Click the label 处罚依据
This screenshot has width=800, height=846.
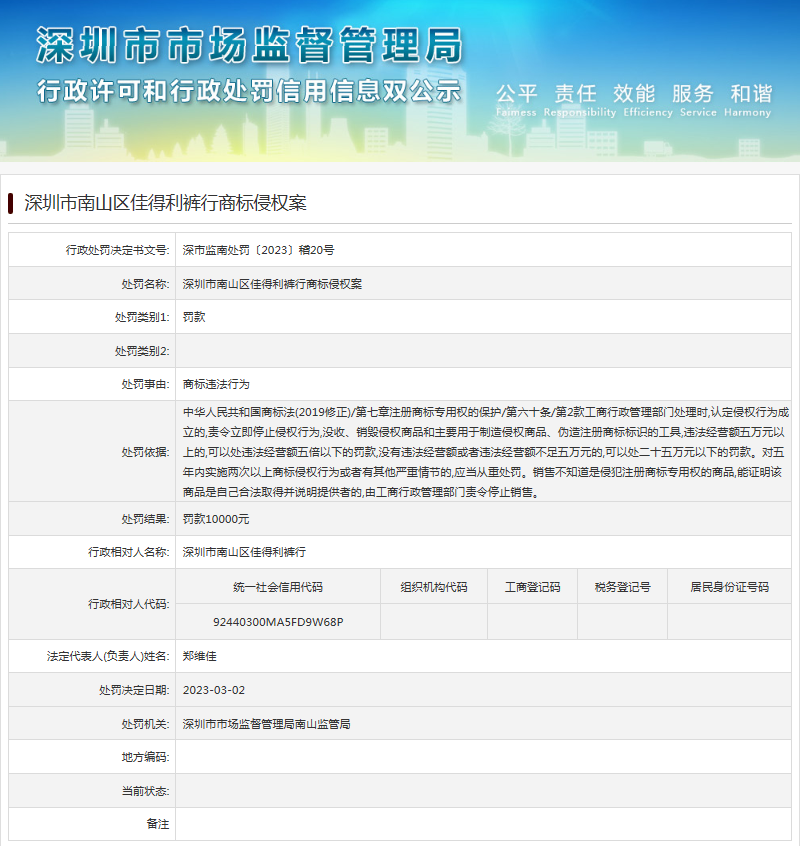coord(145,452)
